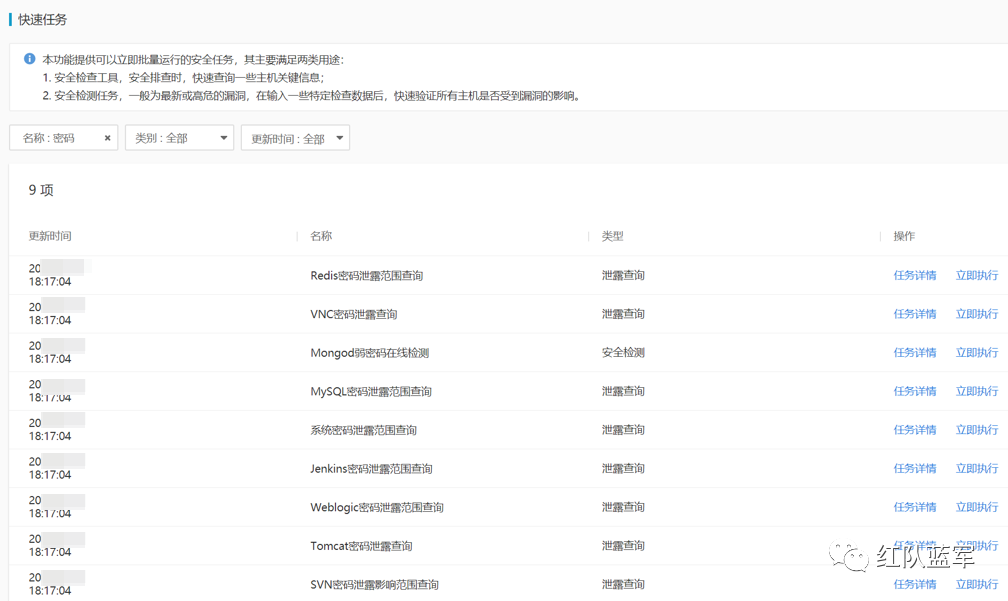Clear the 名称: 密码 filter with x
This screenshot has width=1008, height=601.
click(x=107, y=138)
